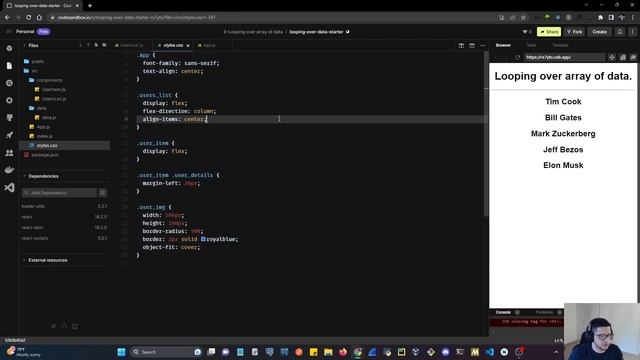Open Firefox in taskbar
The width and height of the screenshot is (640, 360).
(x=343, y=352)
